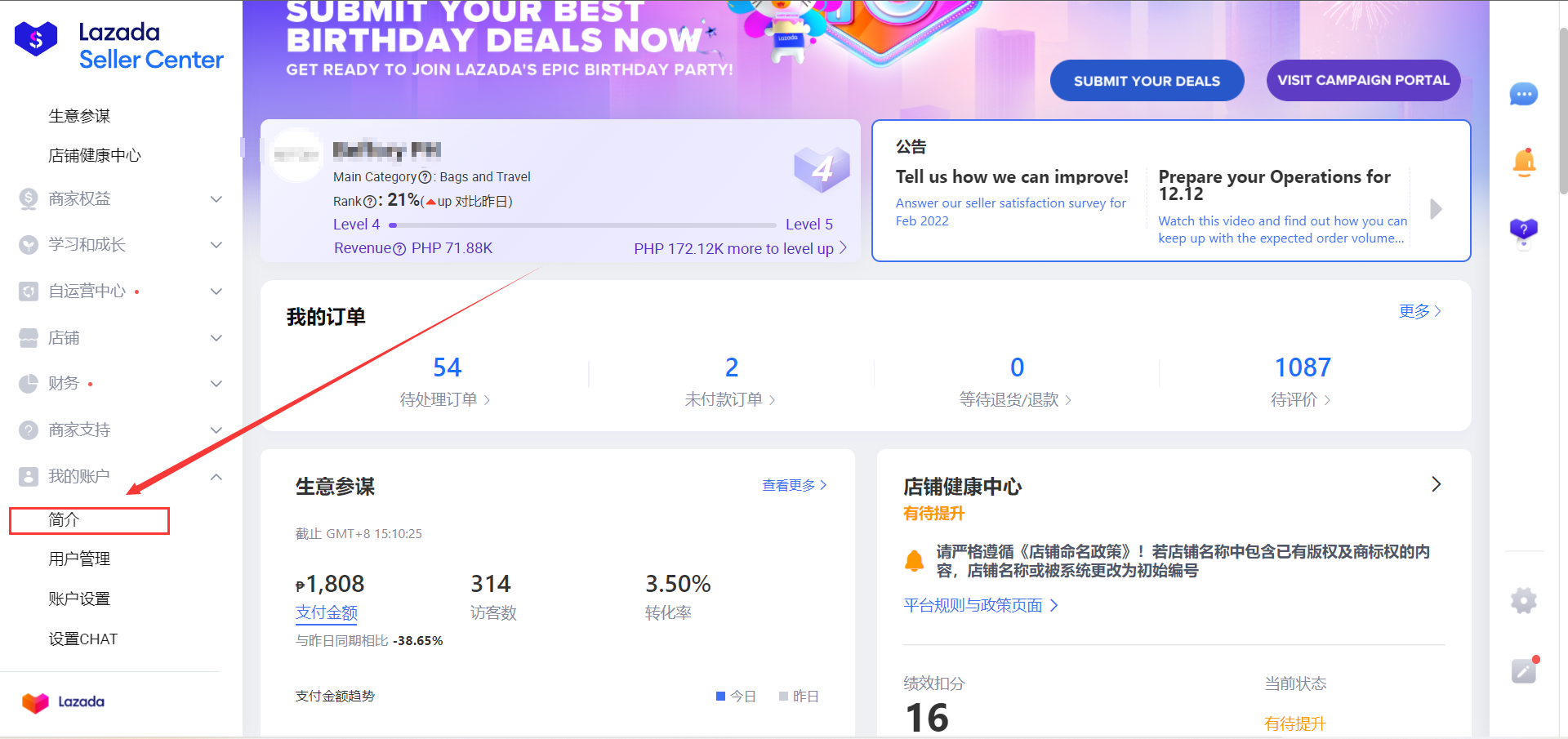This screenshot has width=1568, height=739.
Task: Click the Level 4 badge icon
Action: coord(822,169)
